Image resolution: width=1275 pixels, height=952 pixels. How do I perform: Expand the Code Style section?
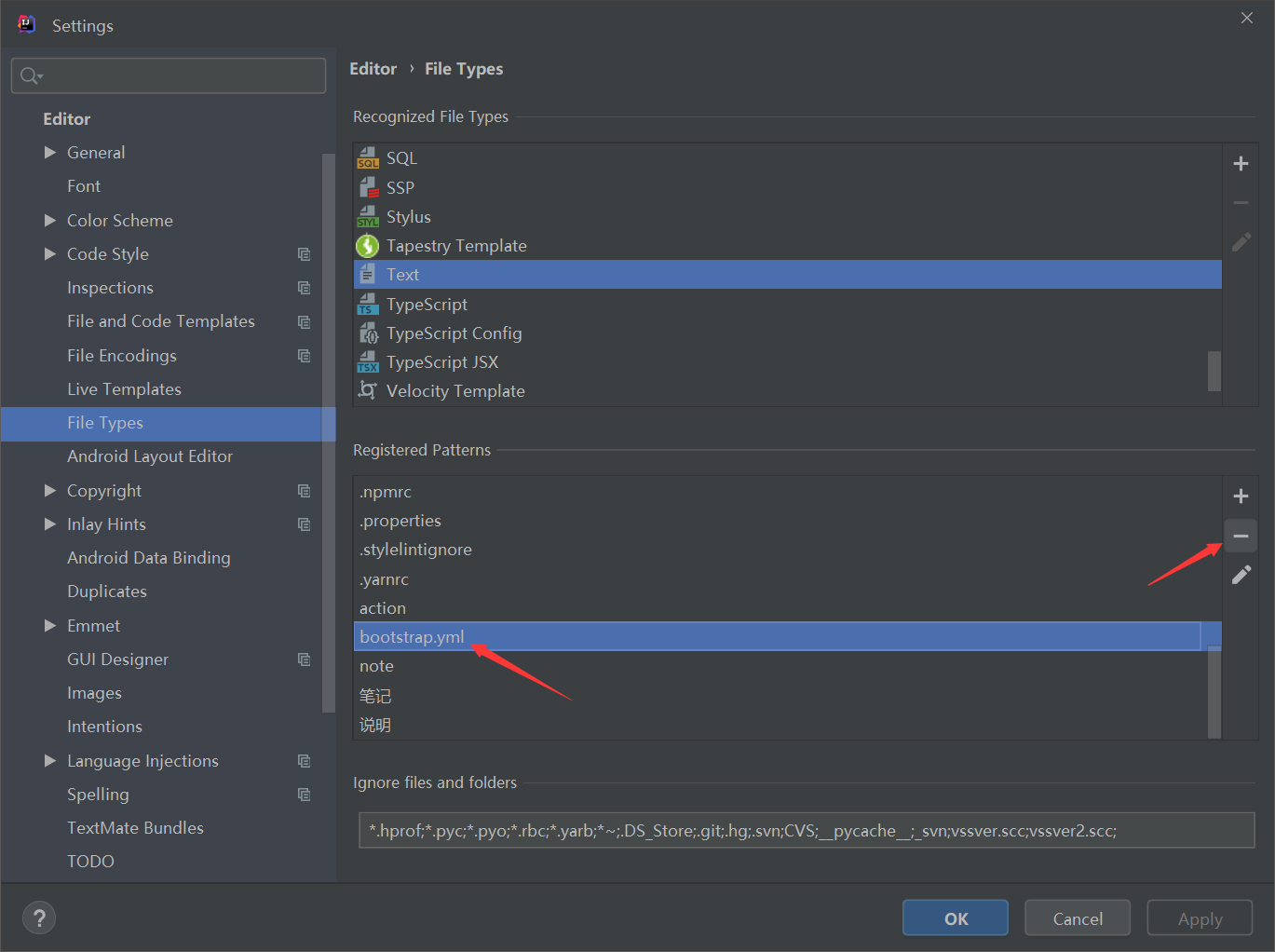coord(50,253)
